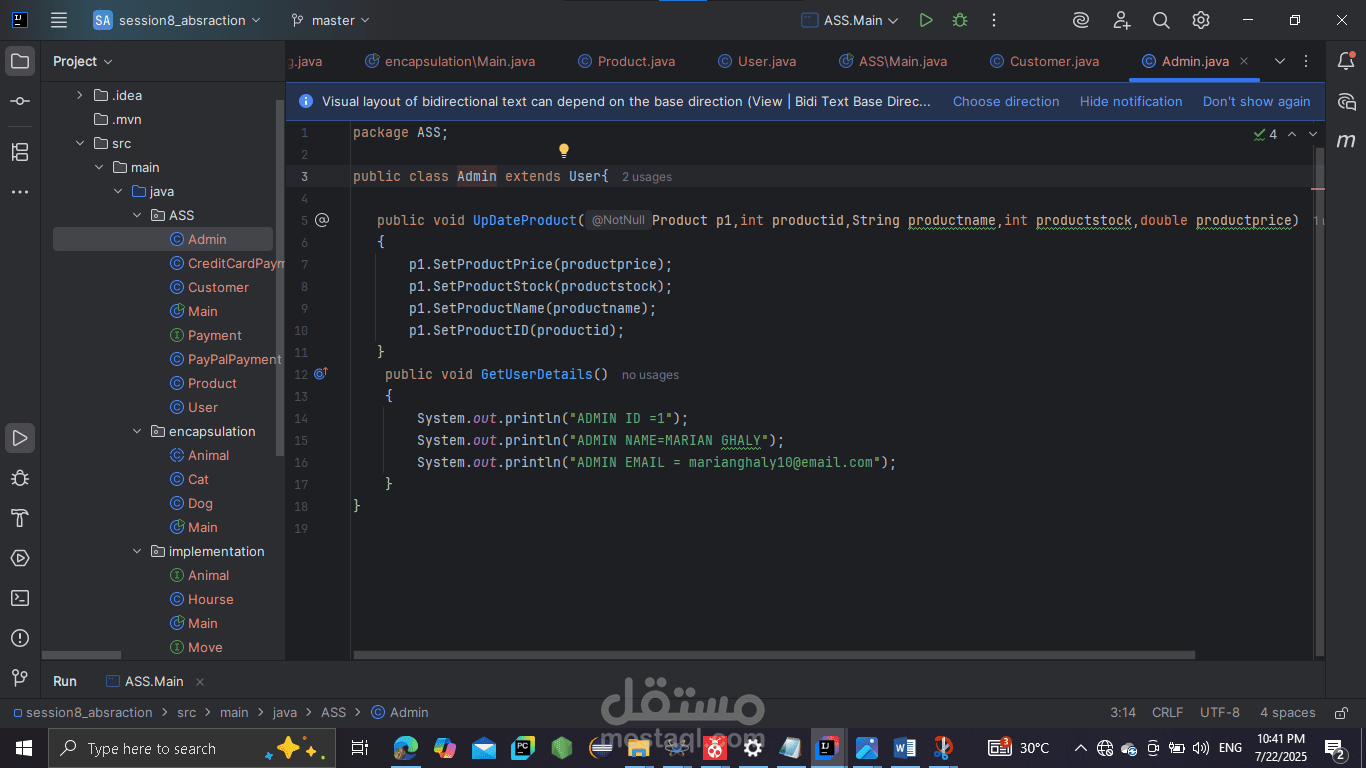Click the Debug bug icon in toolbar

tap(960, 20)
